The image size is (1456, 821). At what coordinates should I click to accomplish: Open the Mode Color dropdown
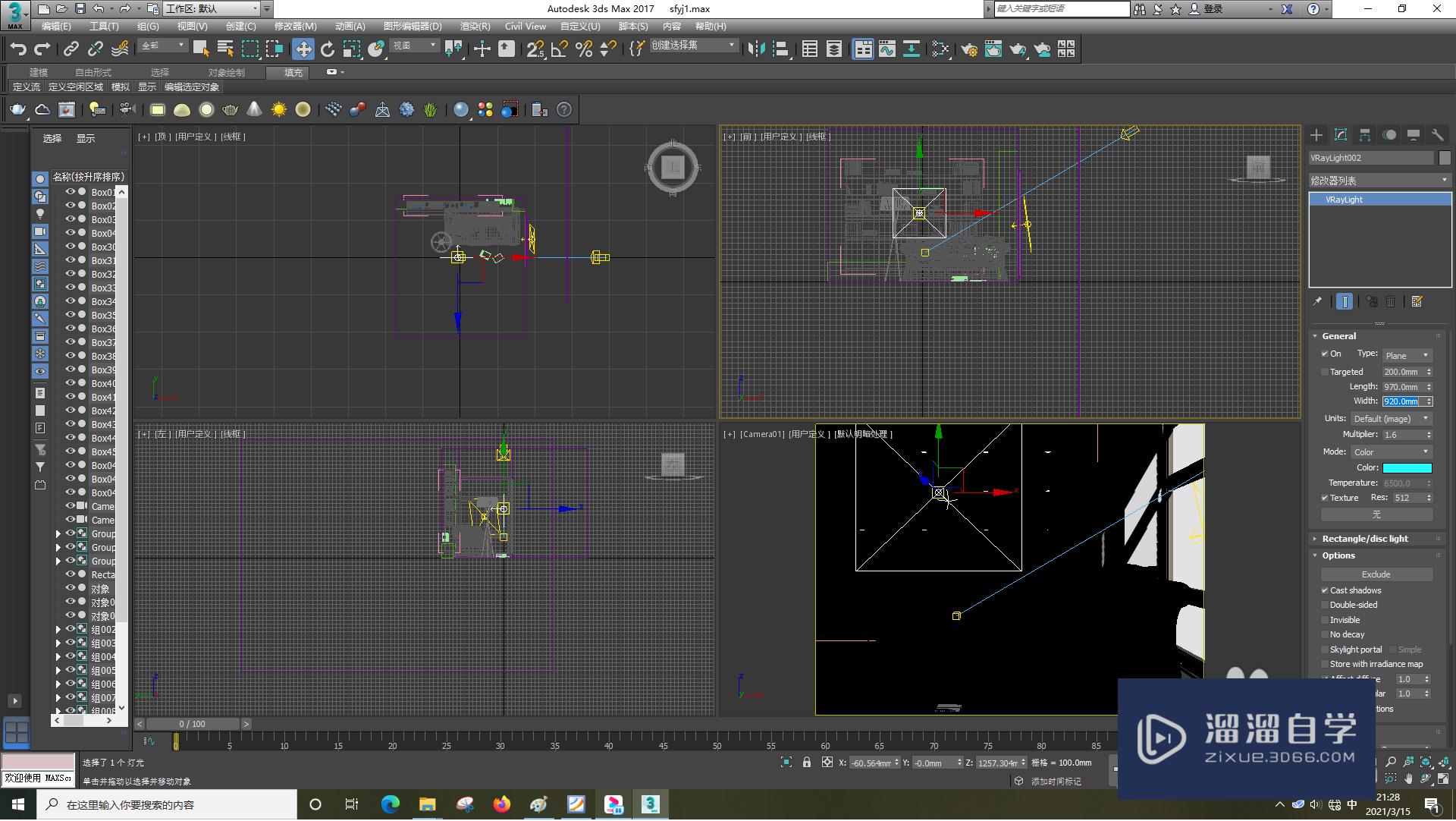pos(1392,451)
